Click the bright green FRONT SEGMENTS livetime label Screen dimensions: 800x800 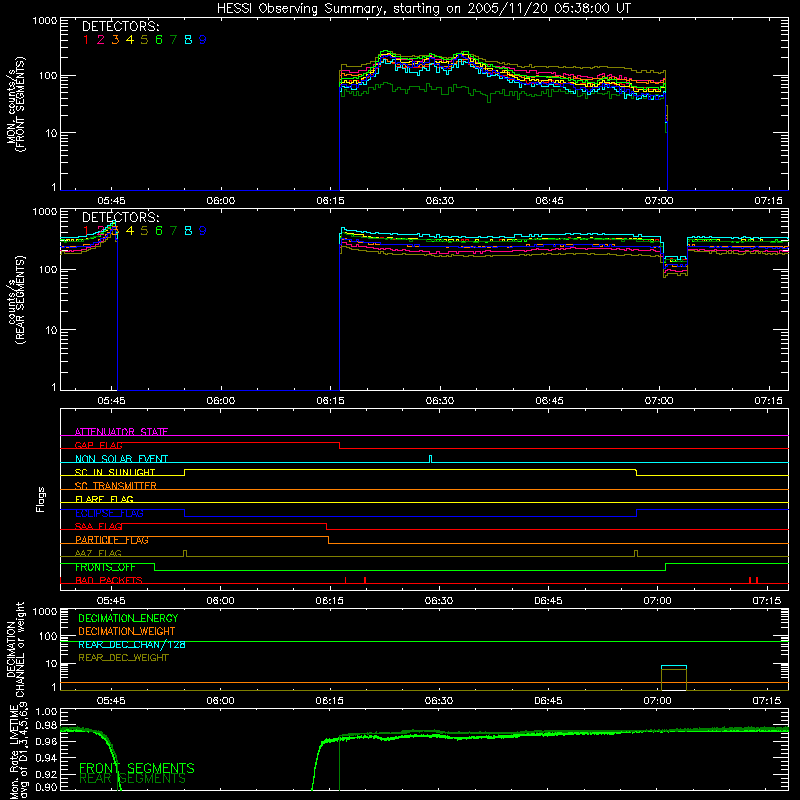point(137,768)
